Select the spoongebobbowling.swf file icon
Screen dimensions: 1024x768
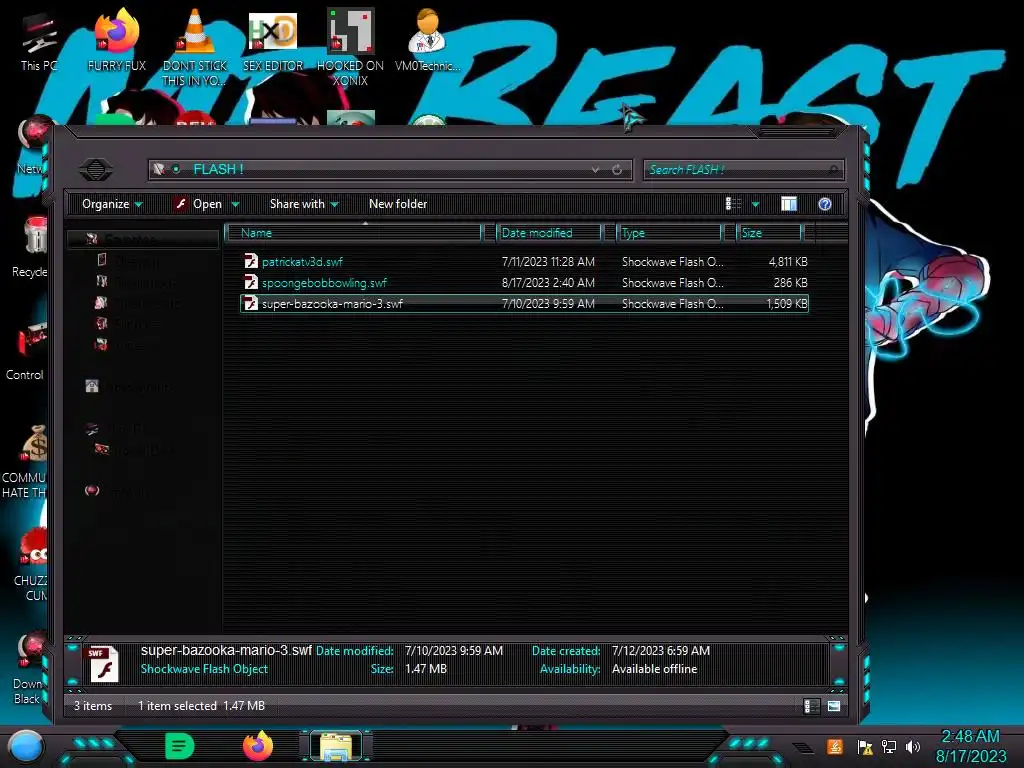[x=251, y=282]
